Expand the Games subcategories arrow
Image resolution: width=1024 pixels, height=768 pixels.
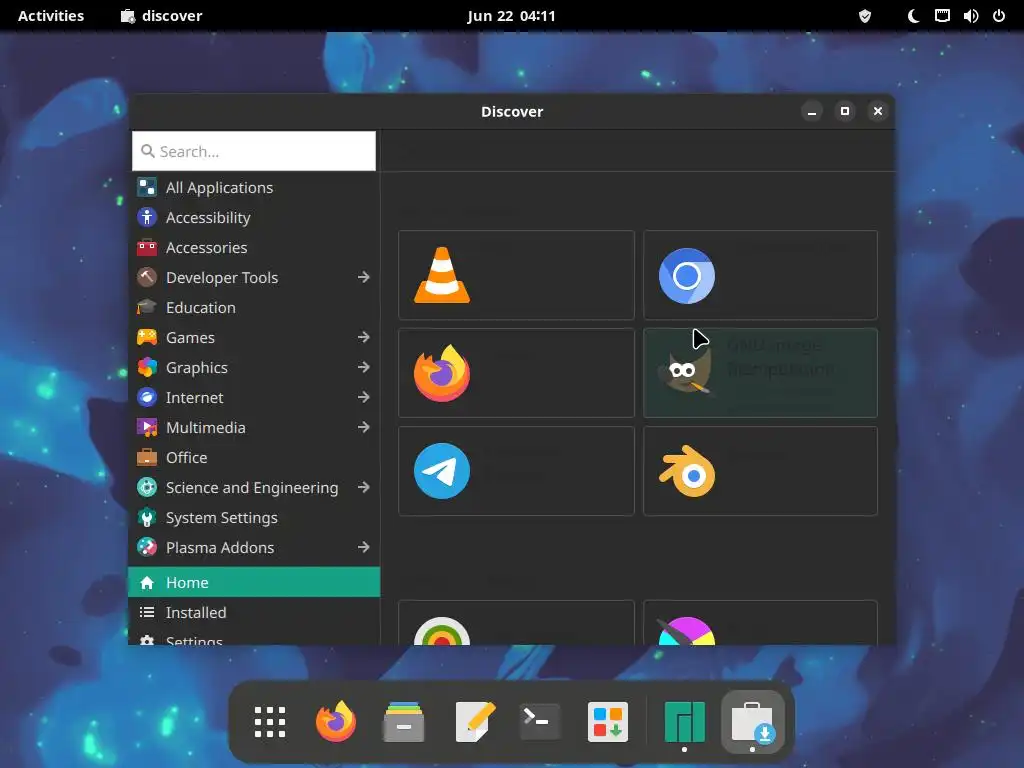coord(364,338)
